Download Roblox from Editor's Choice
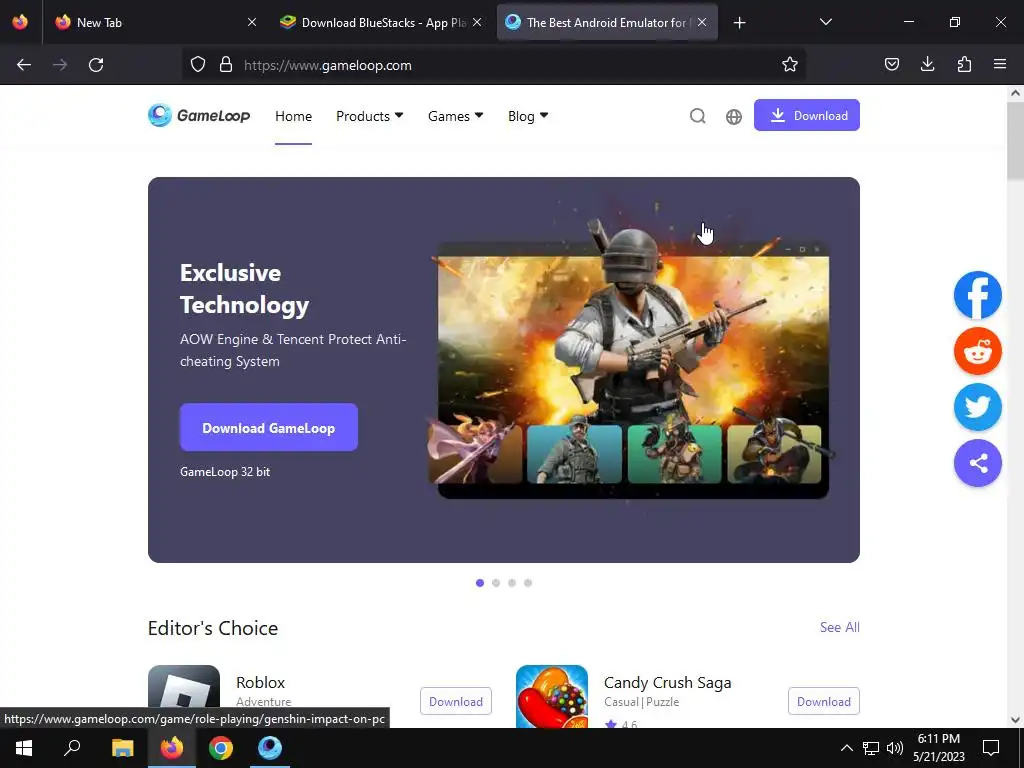Screen dimensions: 1024x768 [x=456, y=701]
